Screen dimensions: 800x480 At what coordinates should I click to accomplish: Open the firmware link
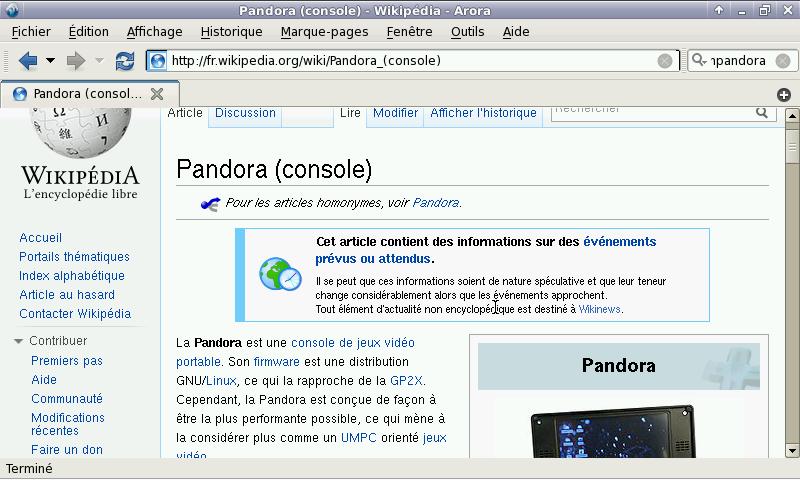click(x=277, y=362)
